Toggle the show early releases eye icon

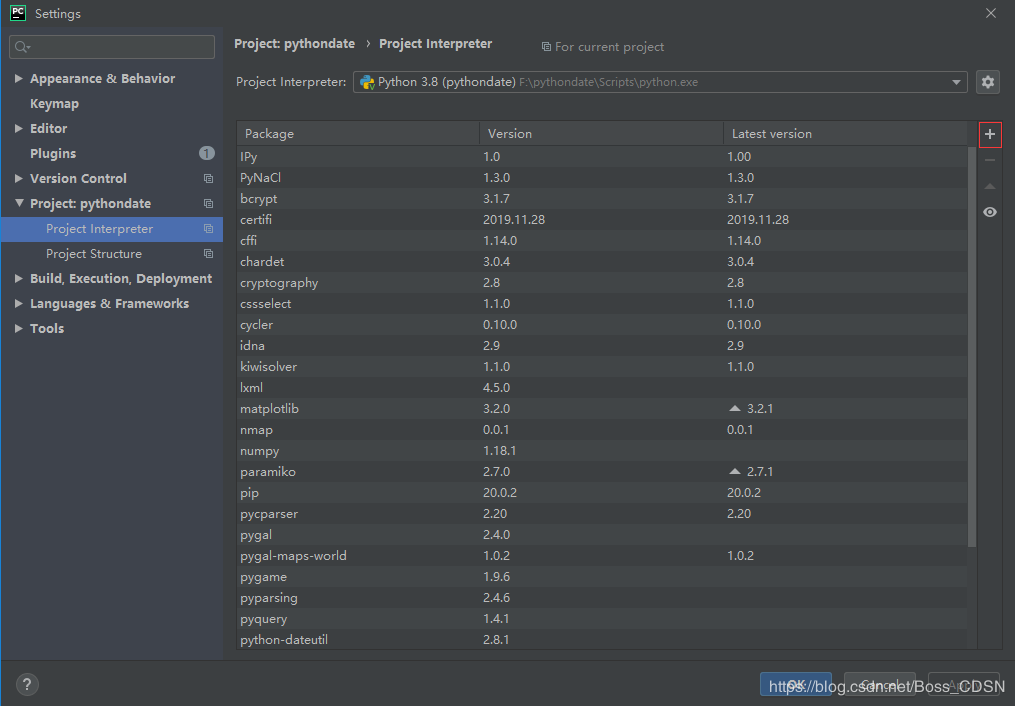[990, 212]
